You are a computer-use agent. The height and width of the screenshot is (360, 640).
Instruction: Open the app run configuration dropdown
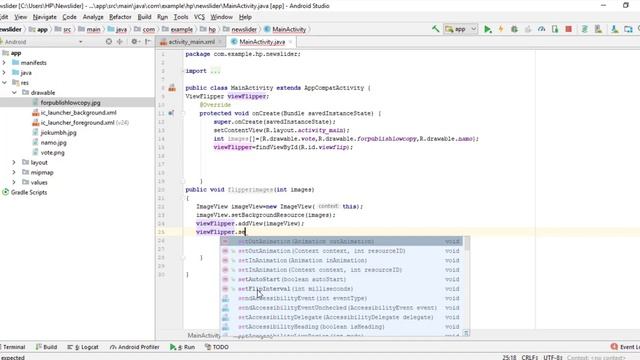coord(461,29)
